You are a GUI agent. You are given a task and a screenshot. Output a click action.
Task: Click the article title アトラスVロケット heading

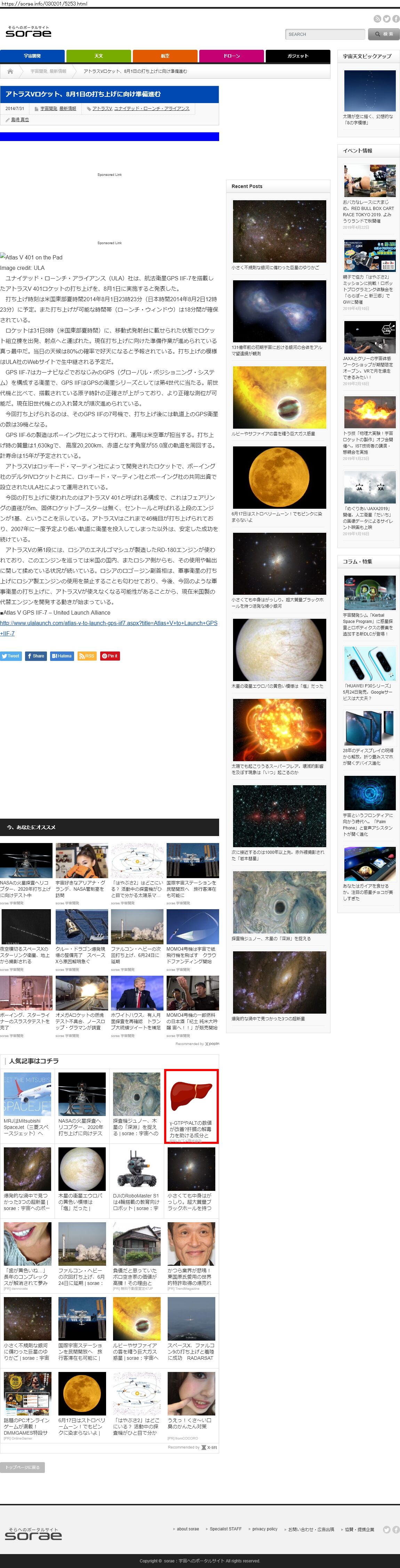[83, 94]
